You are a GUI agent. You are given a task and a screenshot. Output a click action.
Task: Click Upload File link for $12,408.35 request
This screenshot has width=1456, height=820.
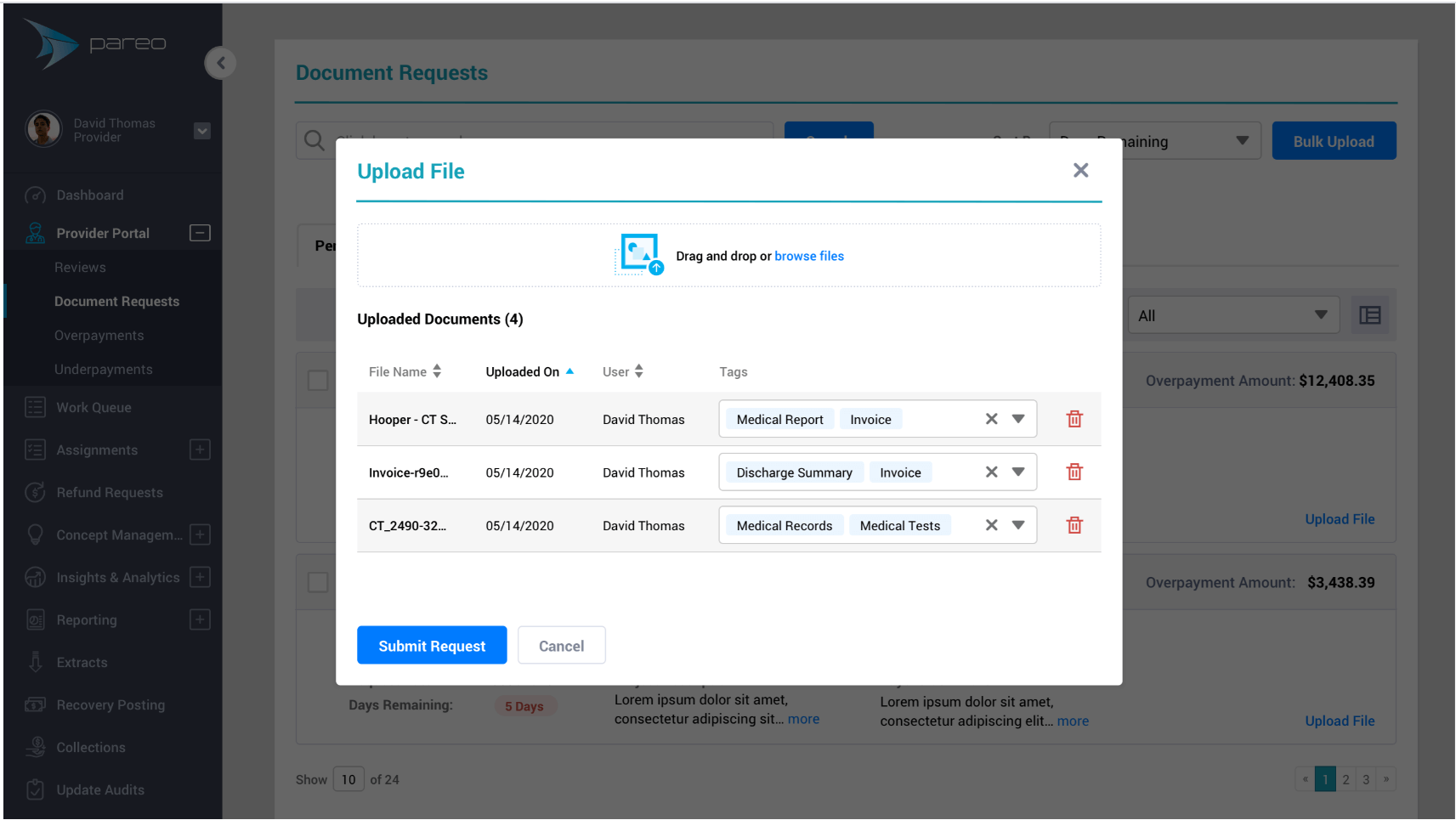1340,519
